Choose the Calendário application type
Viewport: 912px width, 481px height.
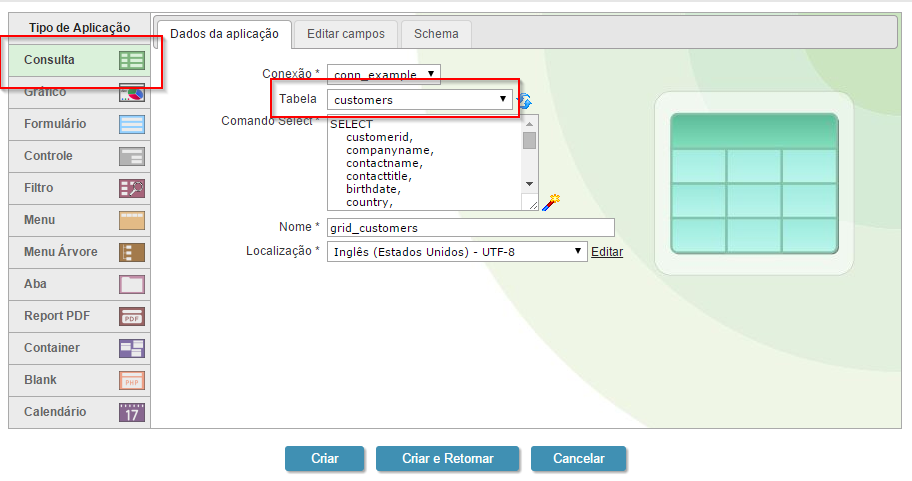[78, 412]
